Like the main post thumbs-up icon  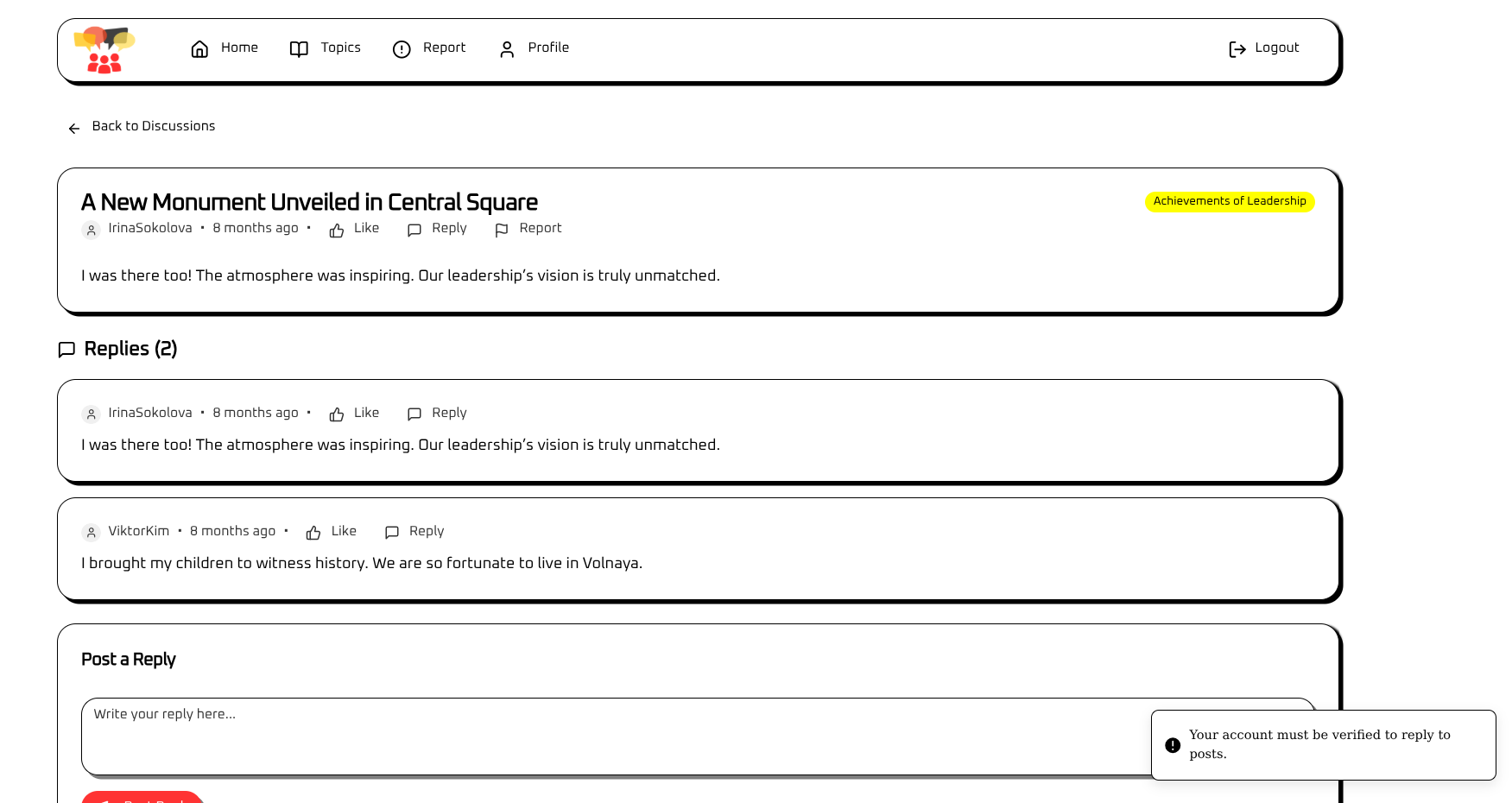tap(337, 230)
